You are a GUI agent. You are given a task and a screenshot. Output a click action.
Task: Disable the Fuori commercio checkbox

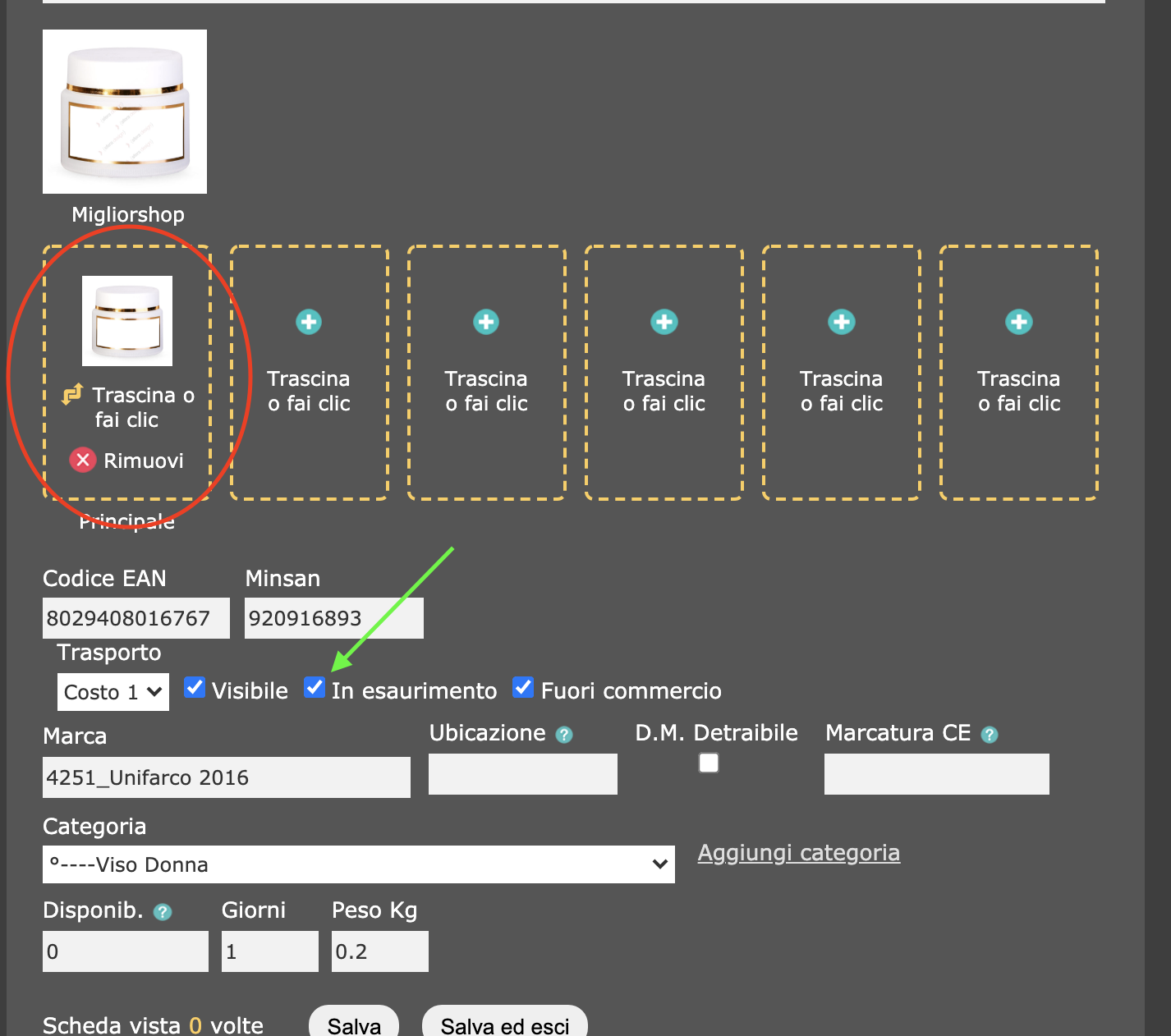[x=523, y=687]
